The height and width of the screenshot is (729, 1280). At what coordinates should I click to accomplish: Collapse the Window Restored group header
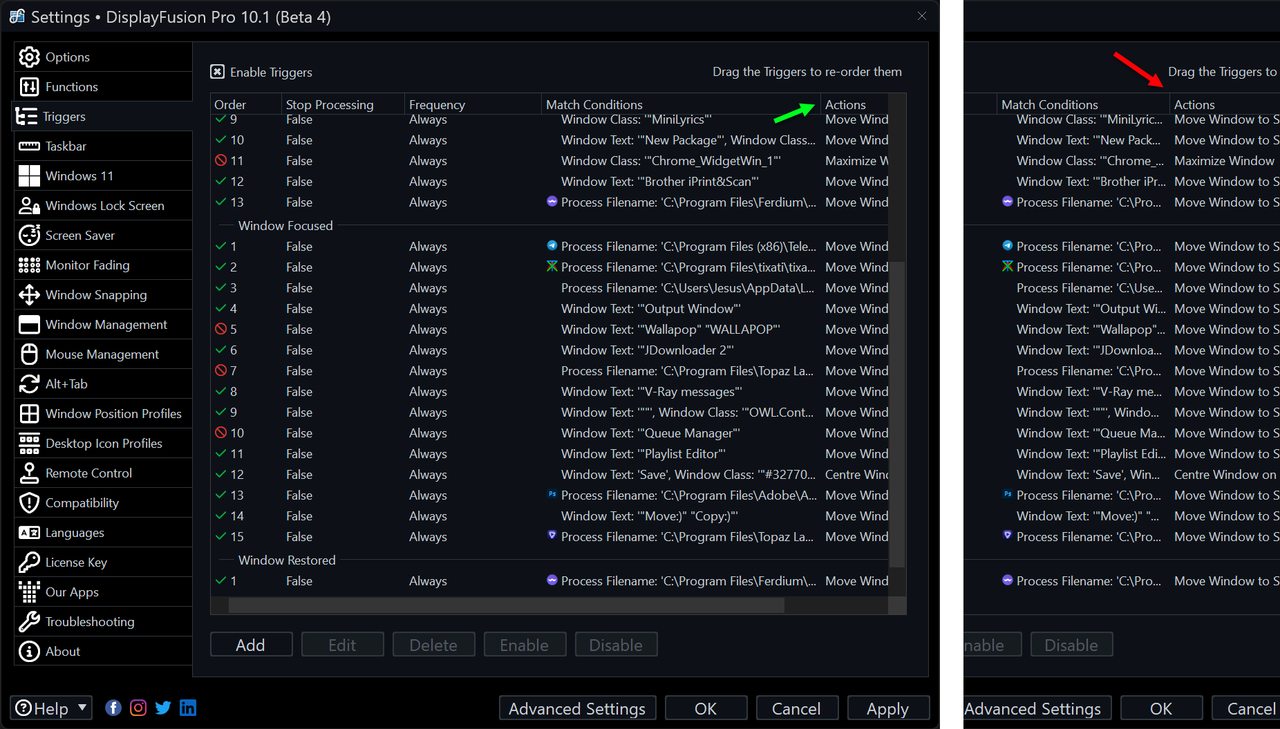(x=286, y=560)
